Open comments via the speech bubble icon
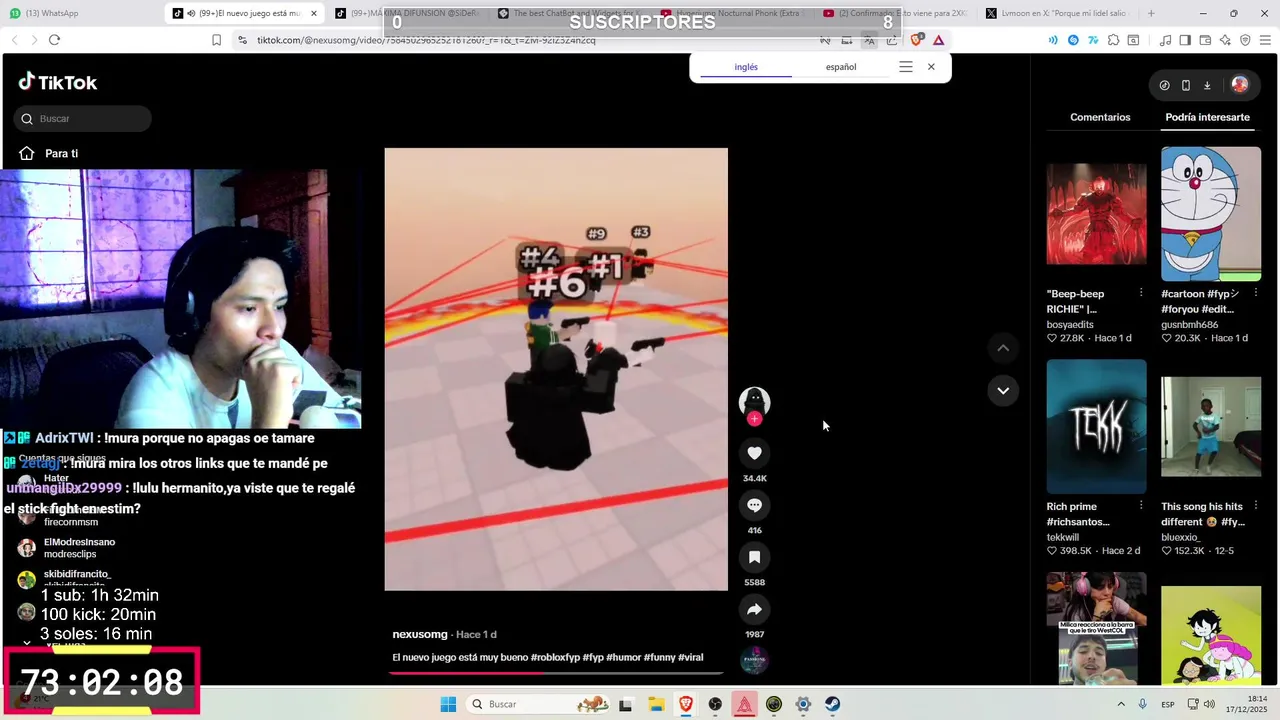 coord(754,505)
